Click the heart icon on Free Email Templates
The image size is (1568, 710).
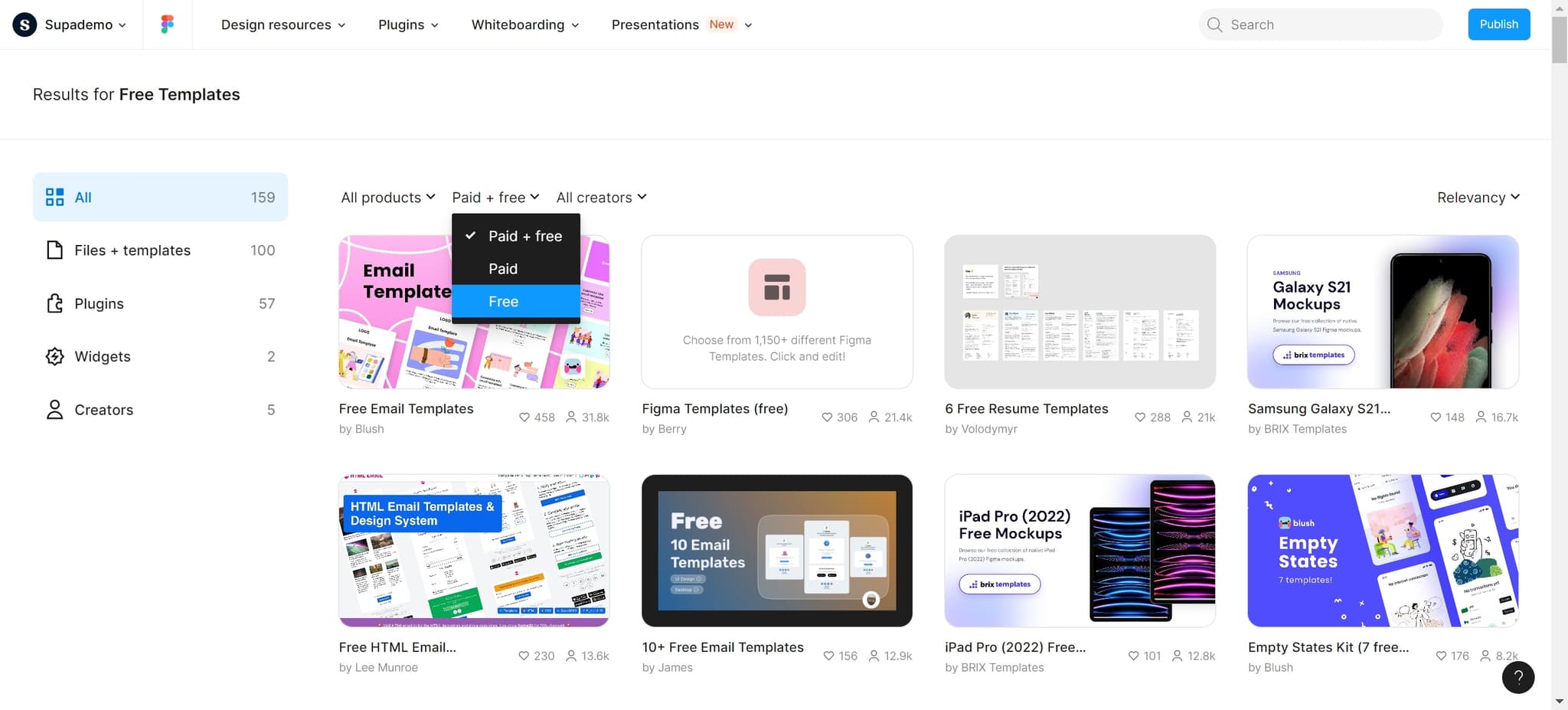524,417
